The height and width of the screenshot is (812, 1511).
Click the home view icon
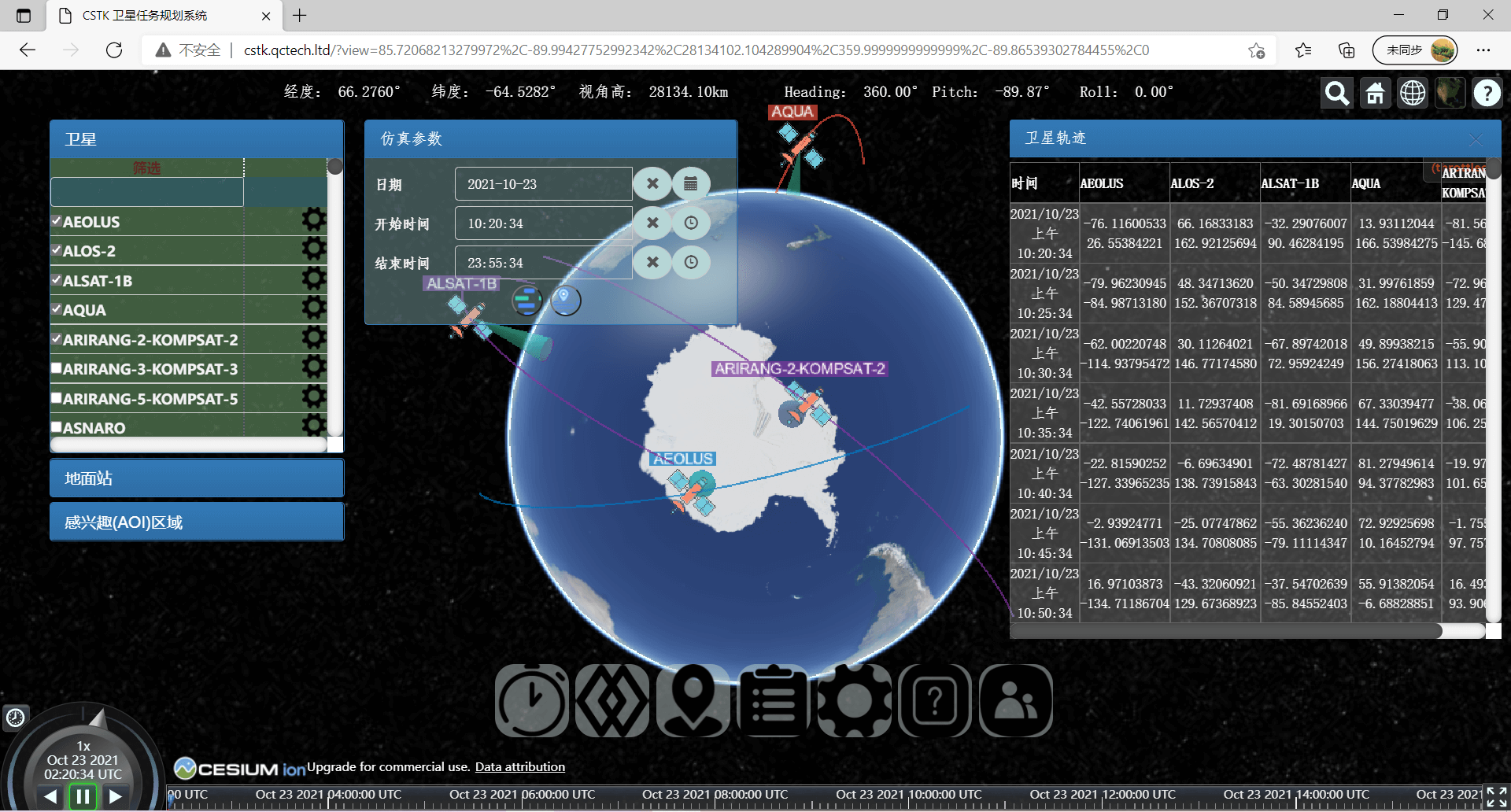(x=1375, y=94)
